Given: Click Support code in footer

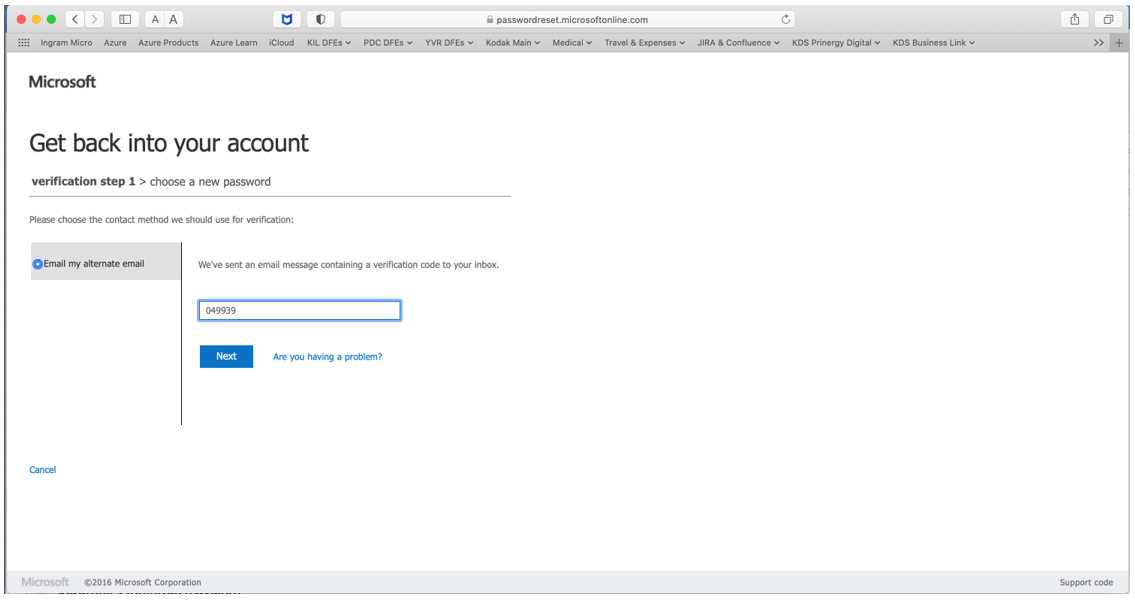Looking at the screenshot, I should point(1086,583).
